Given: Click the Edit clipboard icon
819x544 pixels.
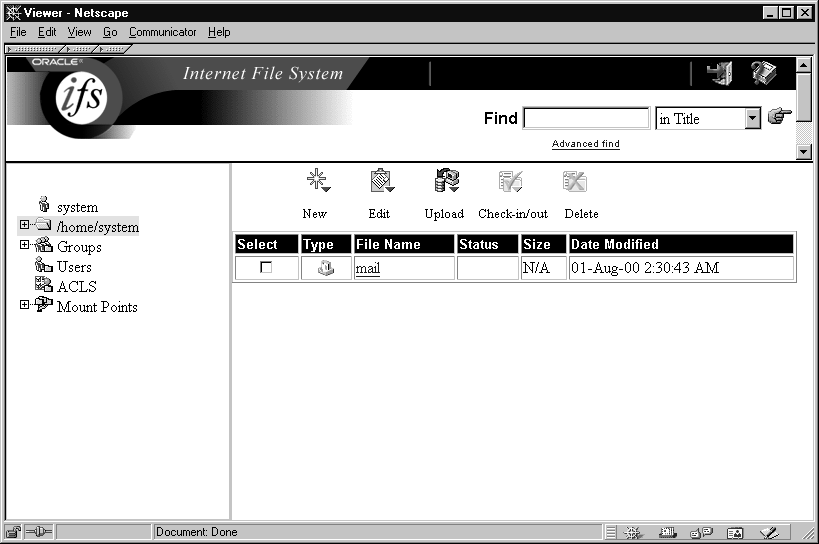Looking at the screenshot, I should click(x=382, y=180).
